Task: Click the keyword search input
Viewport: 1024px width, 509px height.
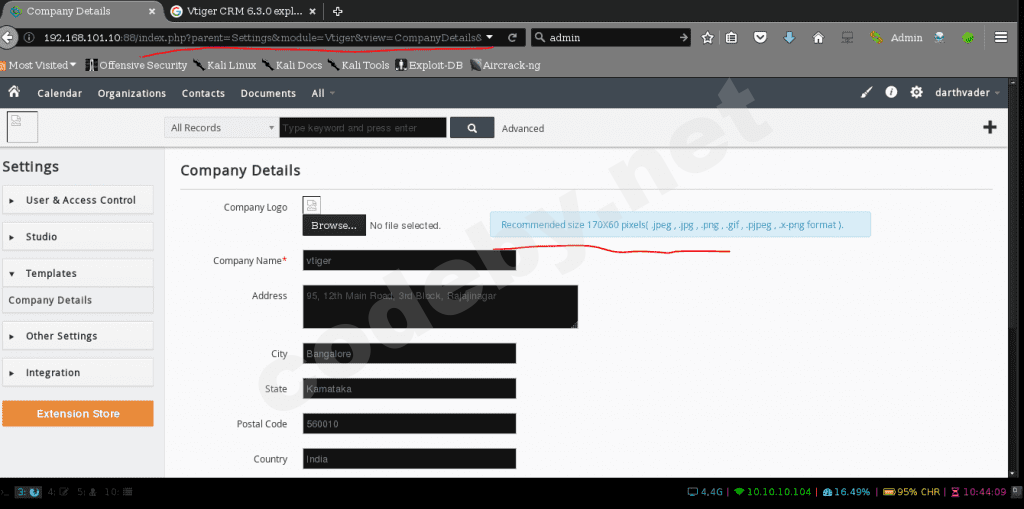Action: tap(363, 128)
